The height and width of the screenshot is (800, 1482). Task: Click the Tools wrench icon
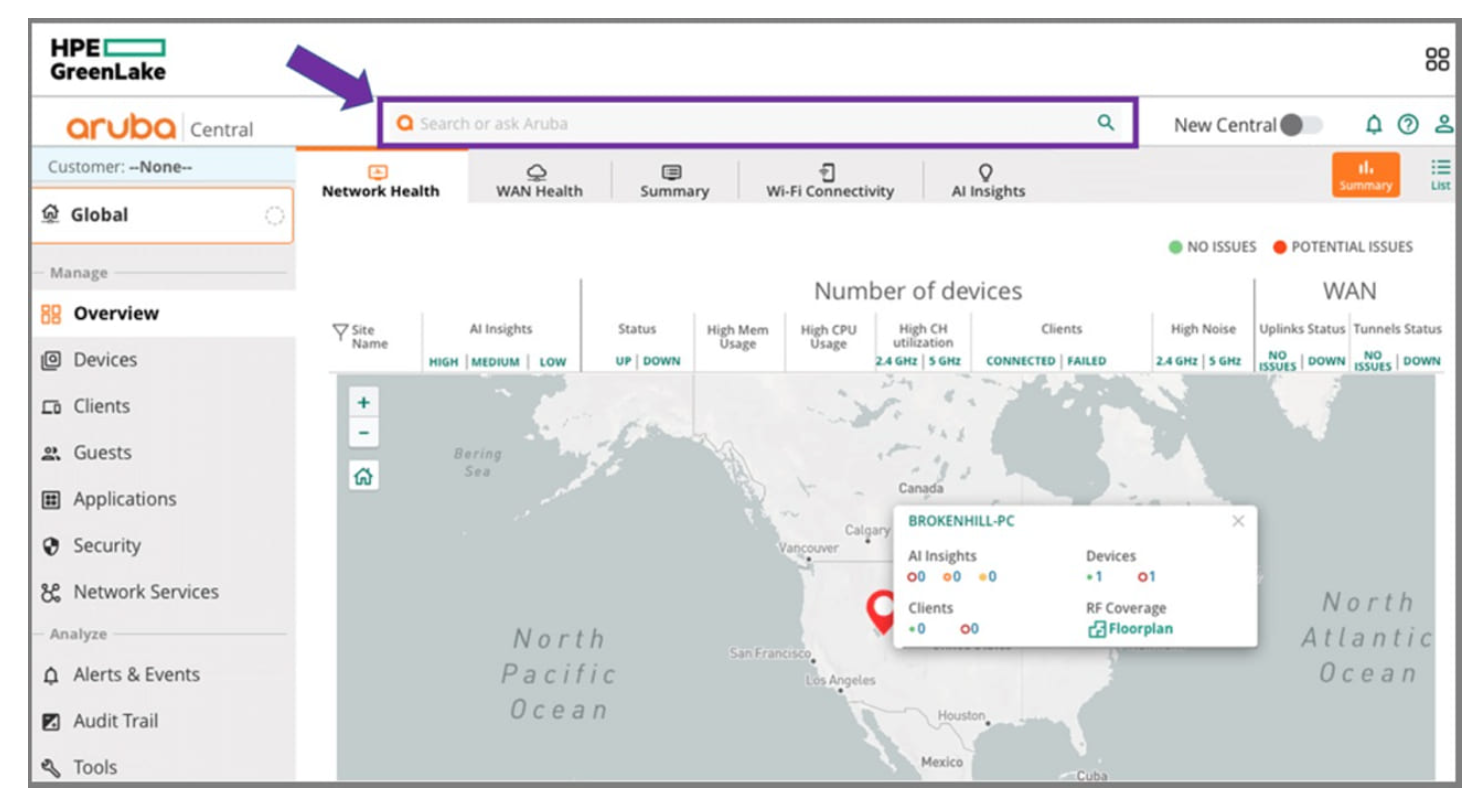click(x=51, y=768)
